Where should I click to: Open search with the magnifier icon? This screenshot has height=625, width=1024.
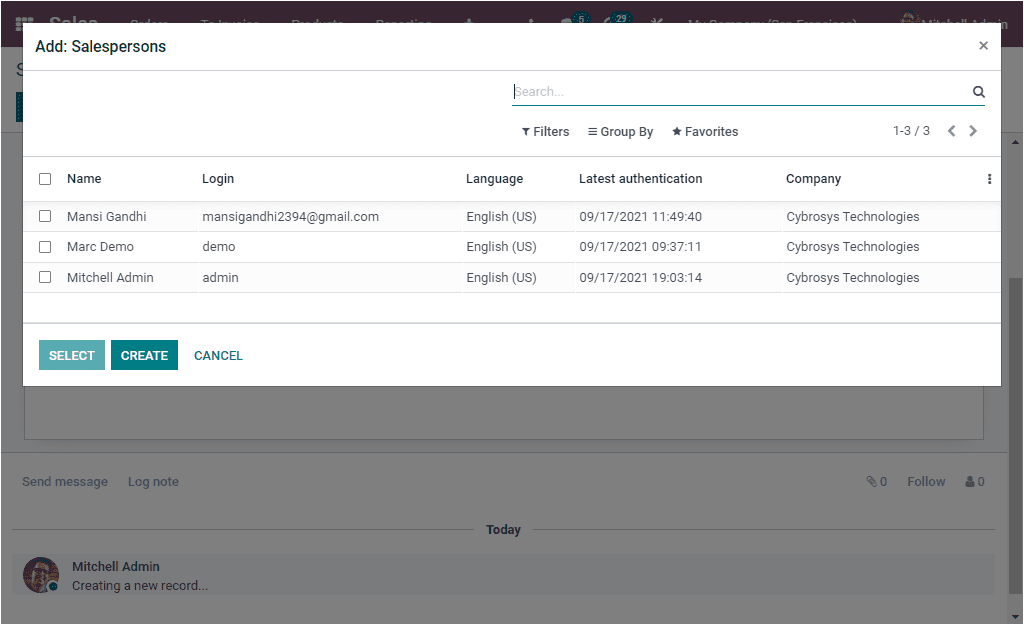point(978,91)
